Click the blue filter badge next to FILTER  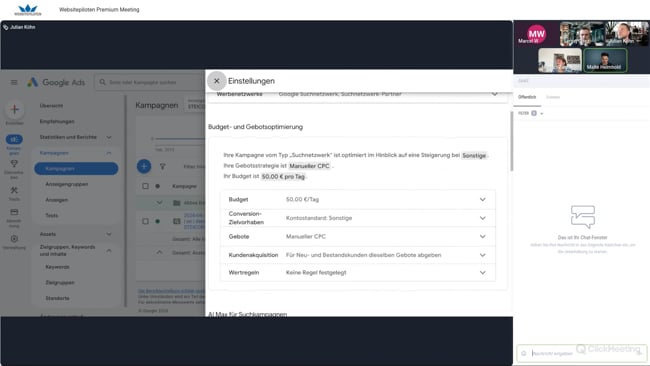534,113
